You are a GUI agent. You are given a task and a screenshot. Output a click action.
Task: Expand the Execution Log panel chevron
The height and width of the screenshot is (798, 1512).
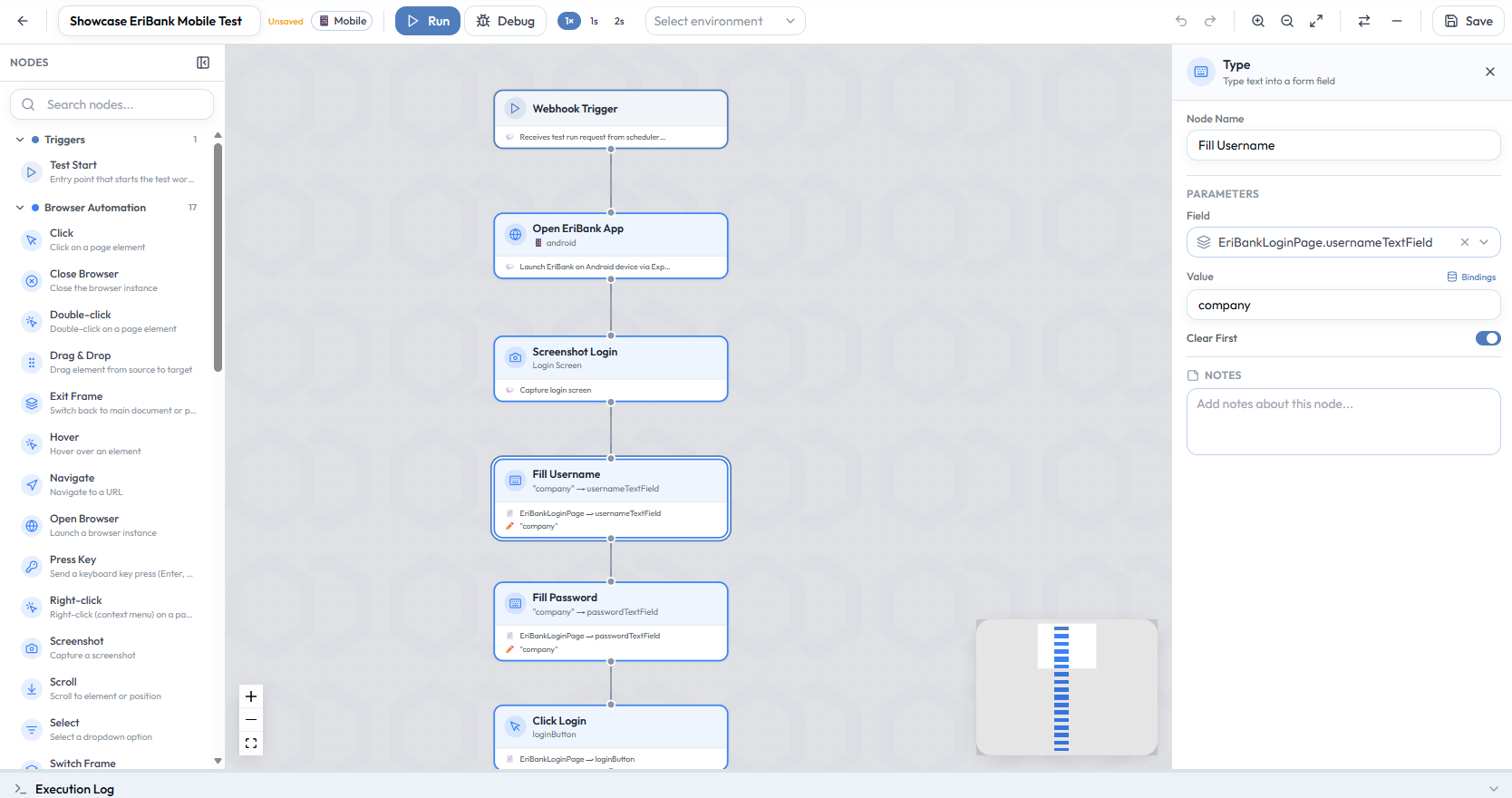tap(1493, 789)
